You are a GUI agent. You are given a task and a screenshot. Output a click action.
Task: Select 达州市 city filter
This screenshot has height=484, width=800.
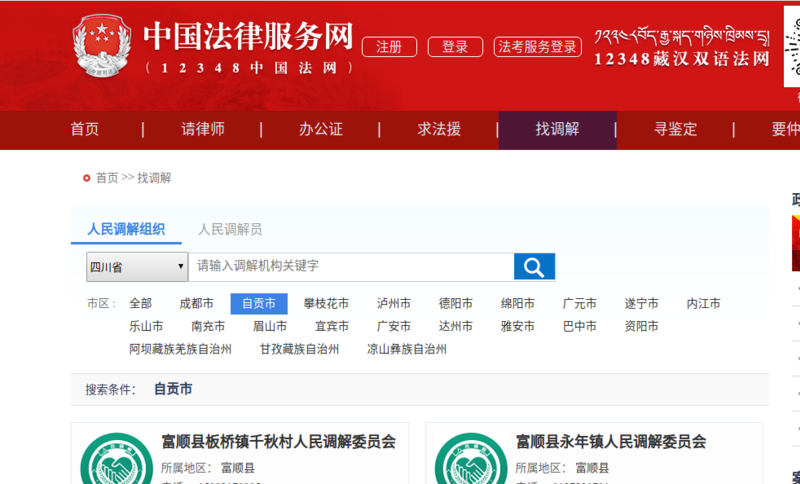point(456,326)
